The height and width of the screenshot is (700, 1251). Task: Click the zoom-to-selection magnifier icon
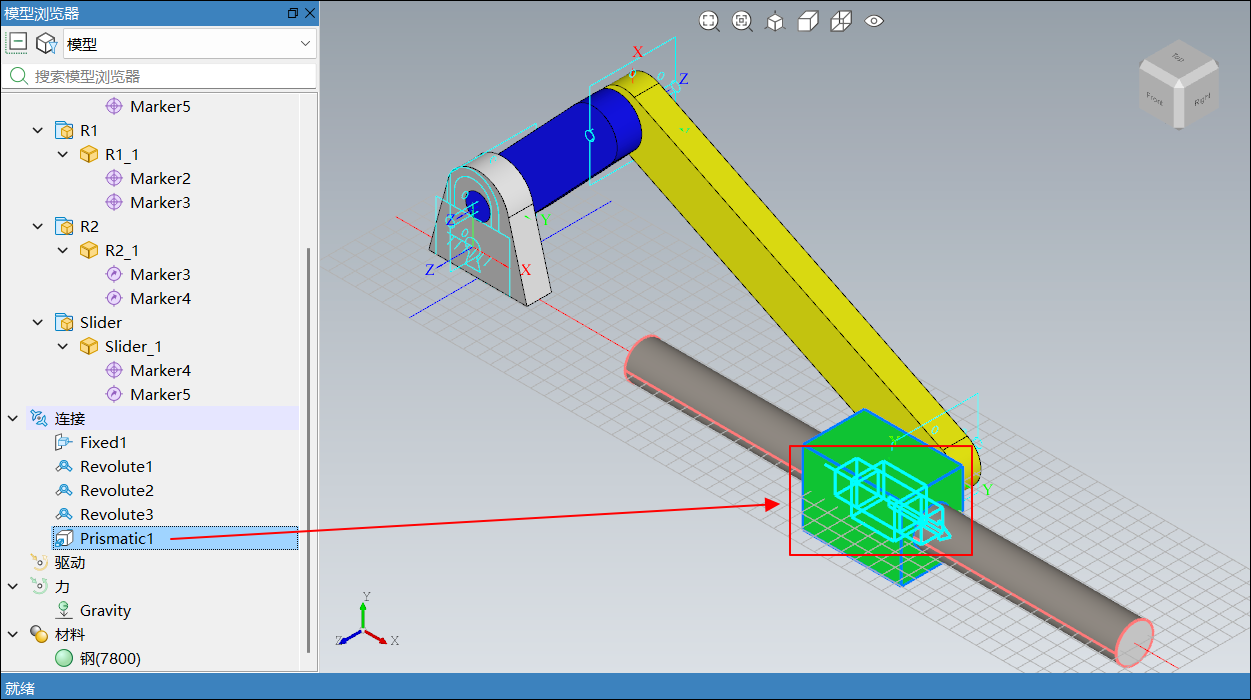click(x=742, y=21)
